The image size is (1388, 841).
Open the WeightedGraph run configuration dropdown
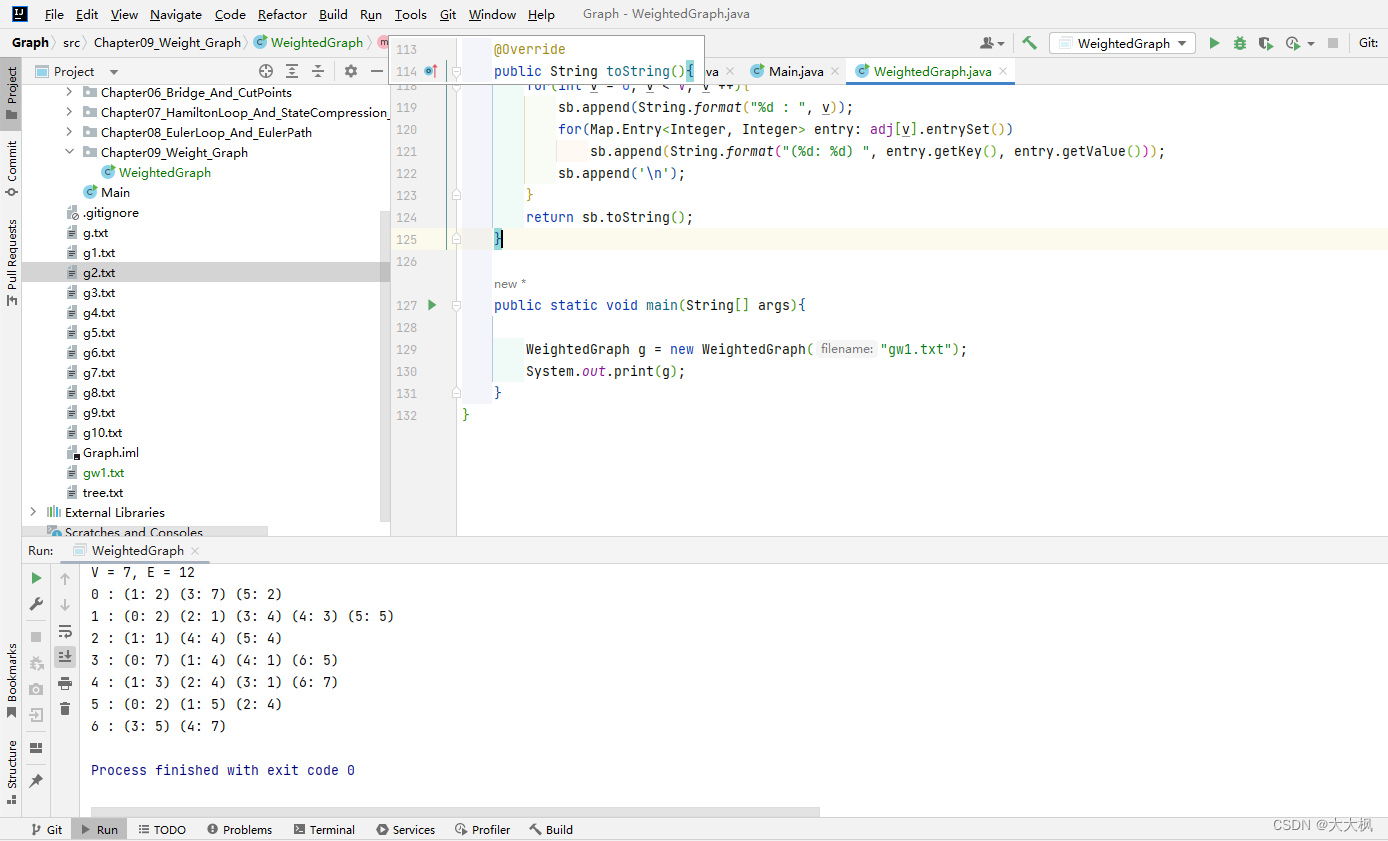point(1122,43)
